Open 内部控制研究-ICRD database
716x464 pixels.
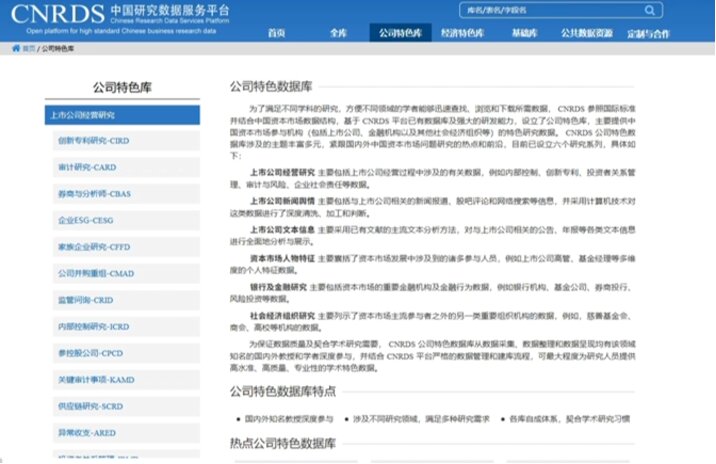[x=126, y=327]
